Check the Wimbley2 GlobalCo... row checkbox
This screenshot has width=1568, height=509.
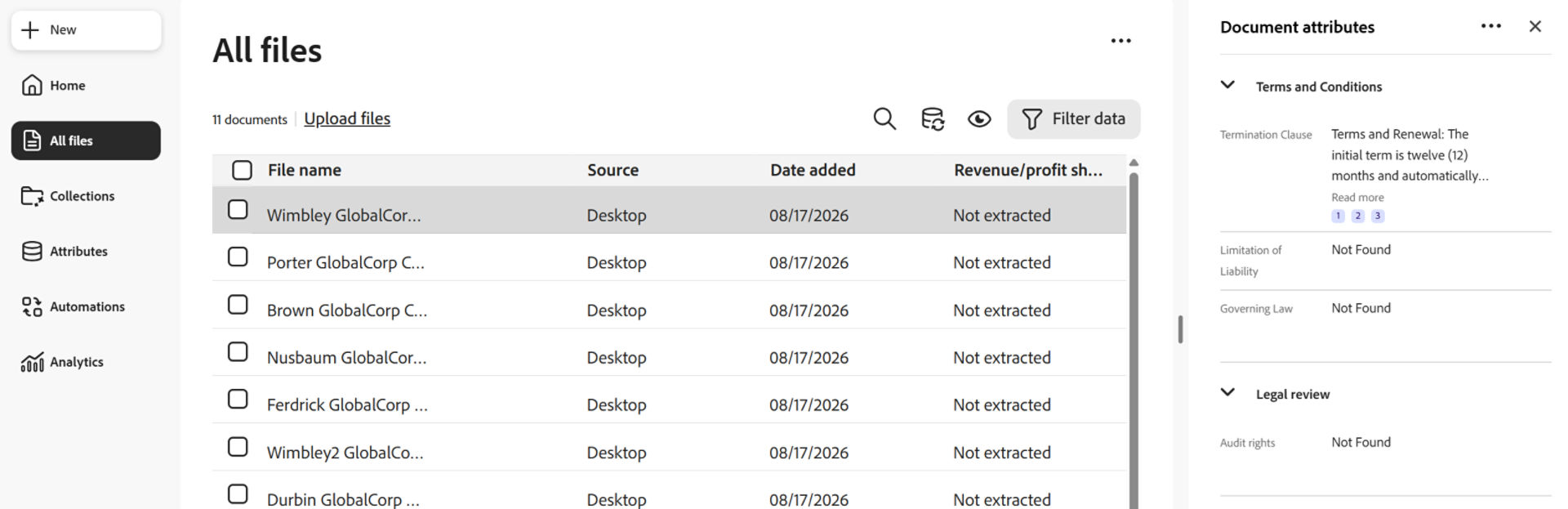click(238, 447)
